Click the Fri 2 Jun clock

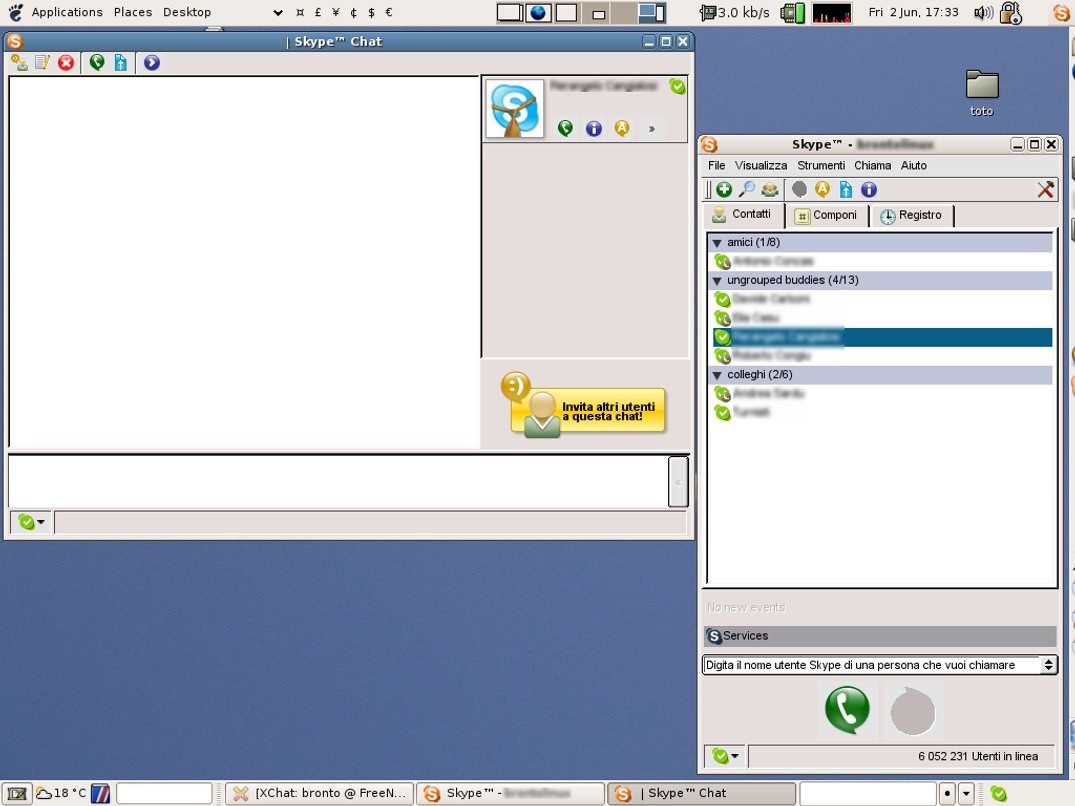pyautogui.click(x=913, y=12)
